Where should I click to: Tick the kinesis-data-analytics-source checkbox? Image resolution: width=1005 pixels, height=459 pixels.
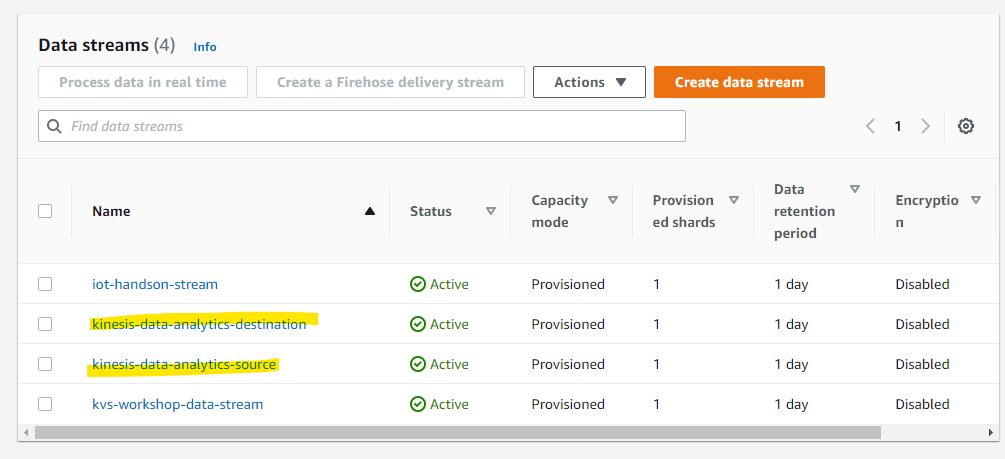[45, 364]
